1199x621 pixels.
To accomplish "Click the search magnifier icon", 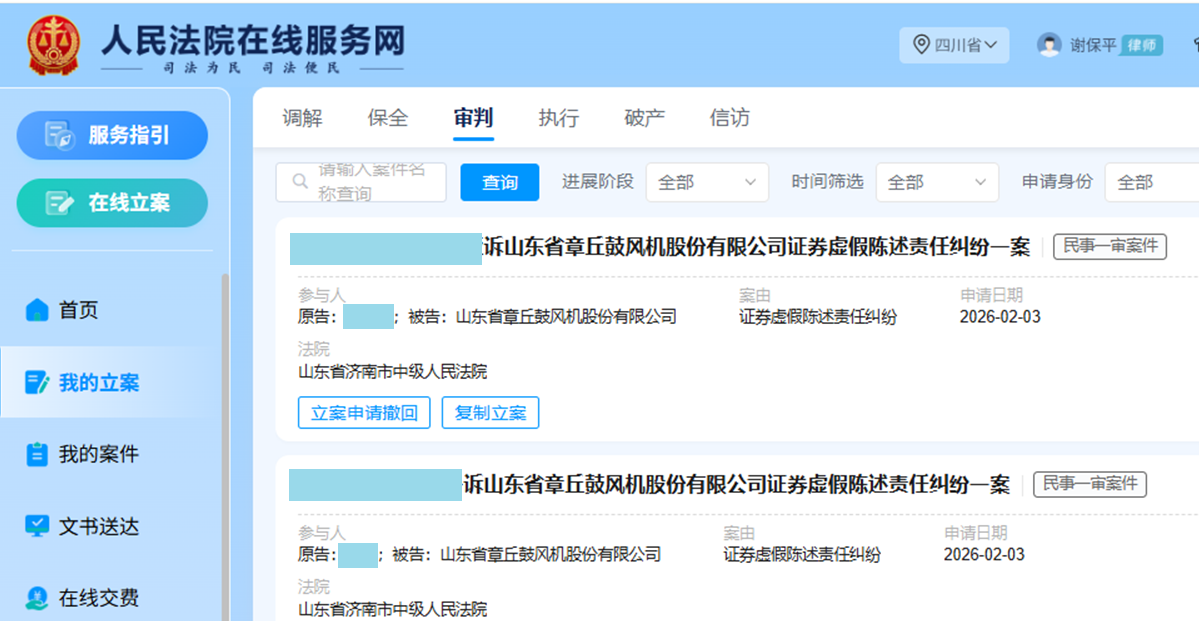I will tap(301, 182).
